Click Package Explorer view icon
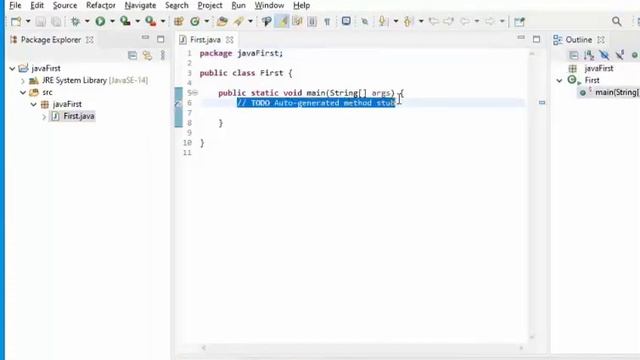640x360 pixels. 13,40
